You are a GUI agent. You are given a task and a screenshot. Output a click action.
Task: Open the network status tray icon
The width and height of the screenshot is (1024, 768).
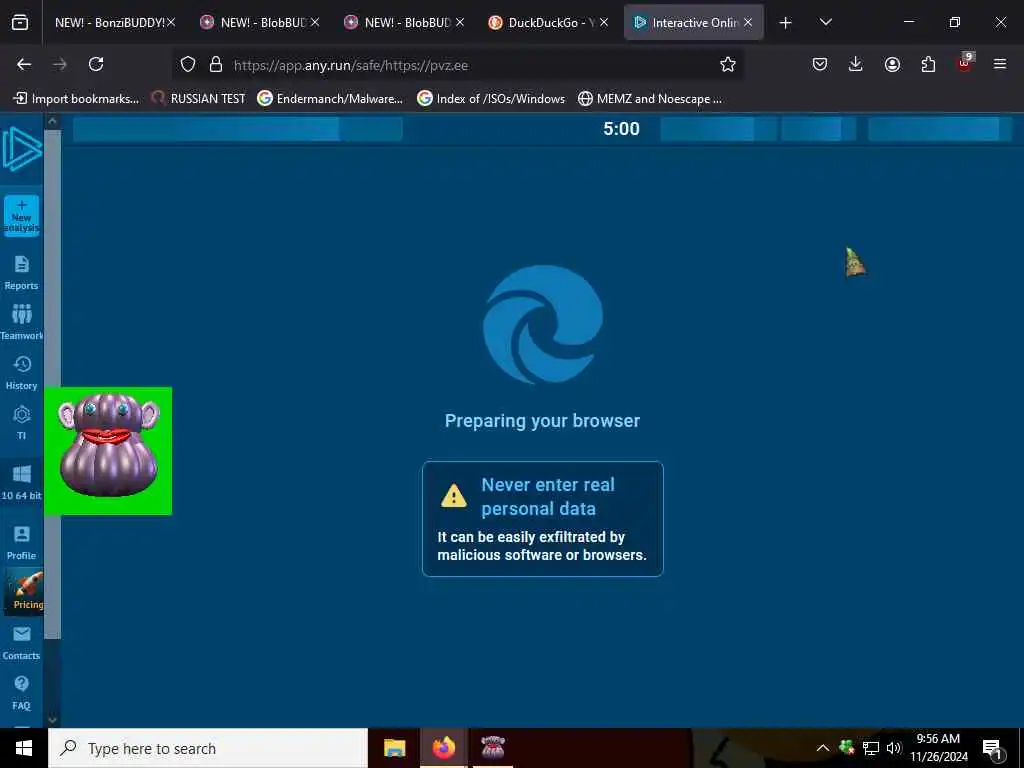point(871,748)
